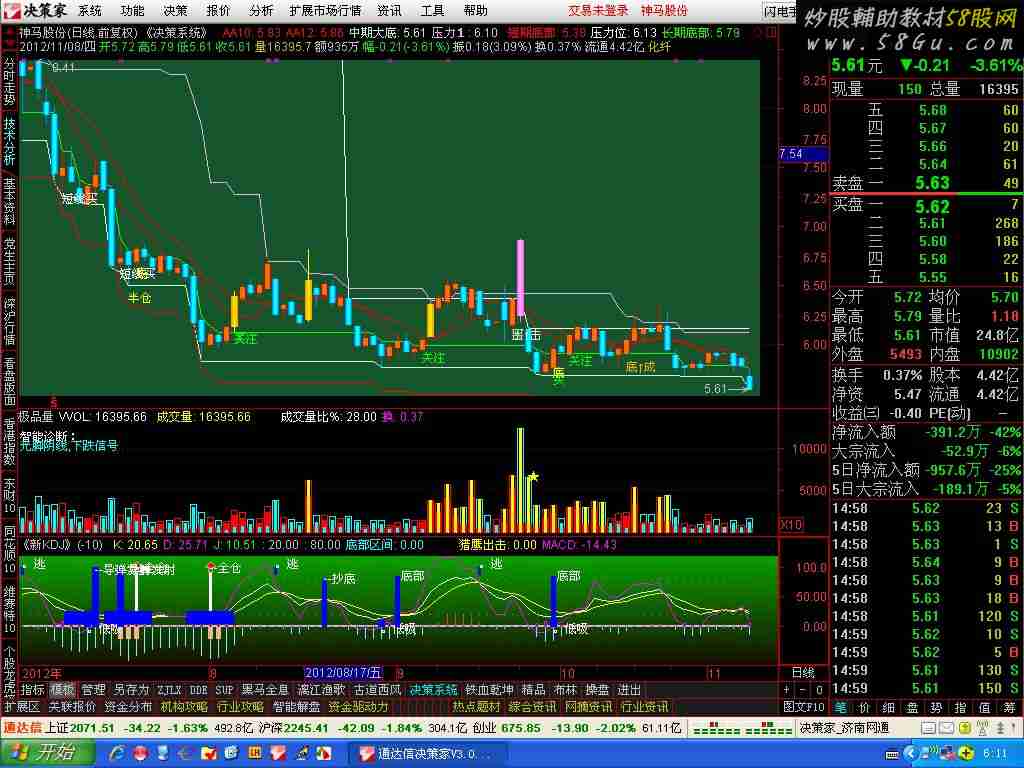Open the 热点题材 news tab
Image resolution: width=1024 pixels, height=768 pixels.
476,707
